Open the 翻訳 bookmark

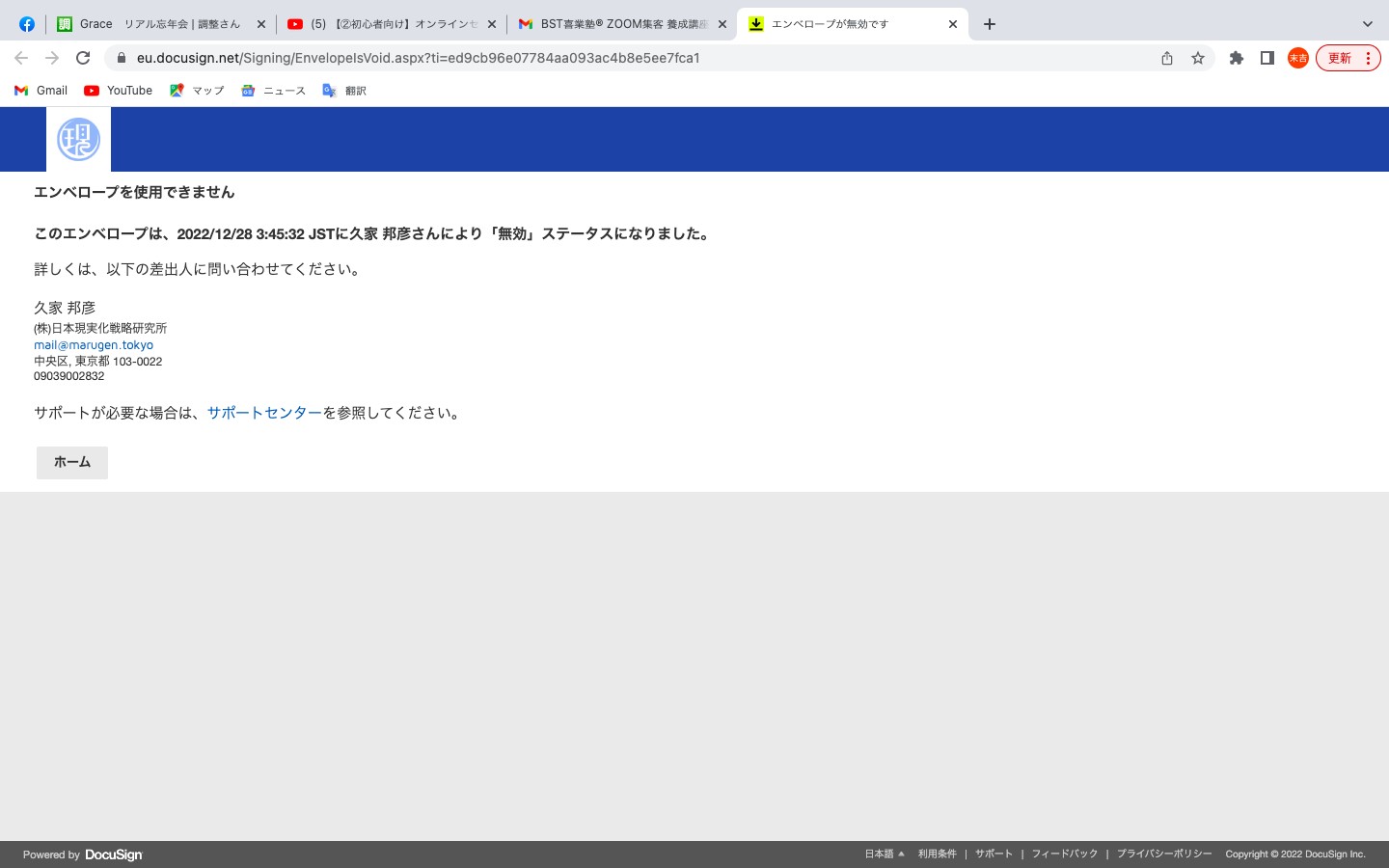point(344,91)
